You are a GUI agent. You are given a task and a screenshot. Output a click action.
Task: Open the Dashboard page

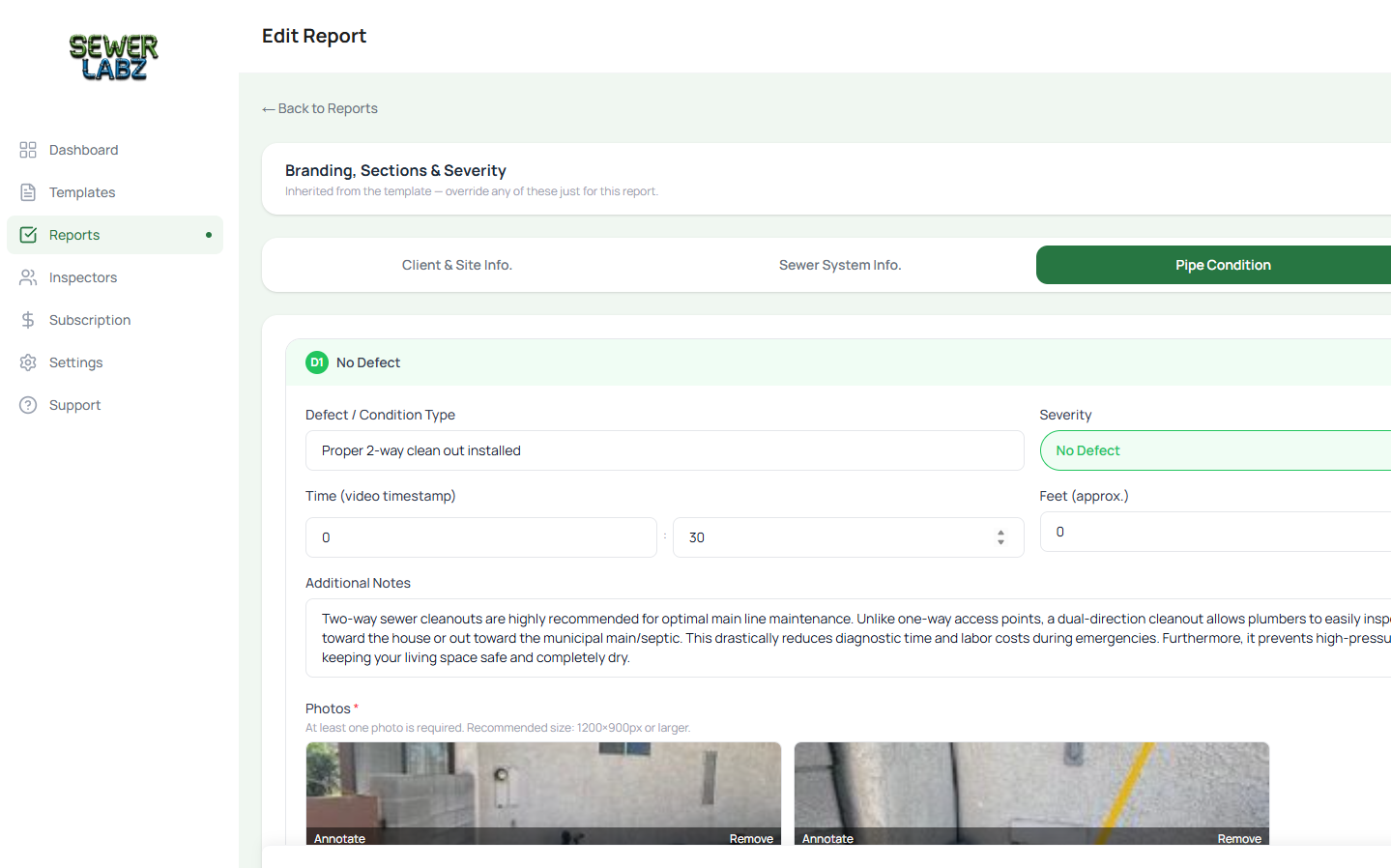pyautogui.click(x=115, y=150)
